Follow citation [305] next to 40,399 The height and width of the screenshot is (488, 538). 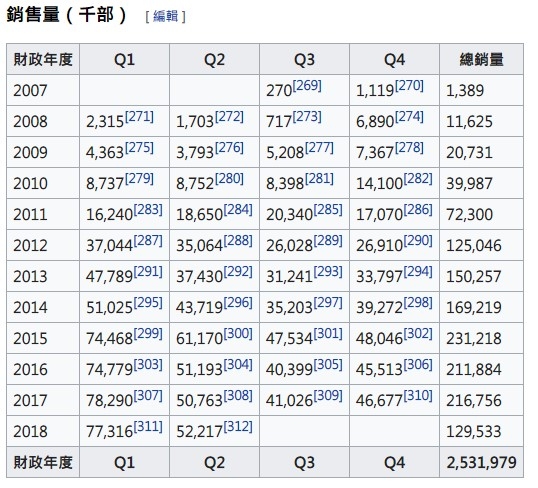pyautogui.click(x=328, y=364)
